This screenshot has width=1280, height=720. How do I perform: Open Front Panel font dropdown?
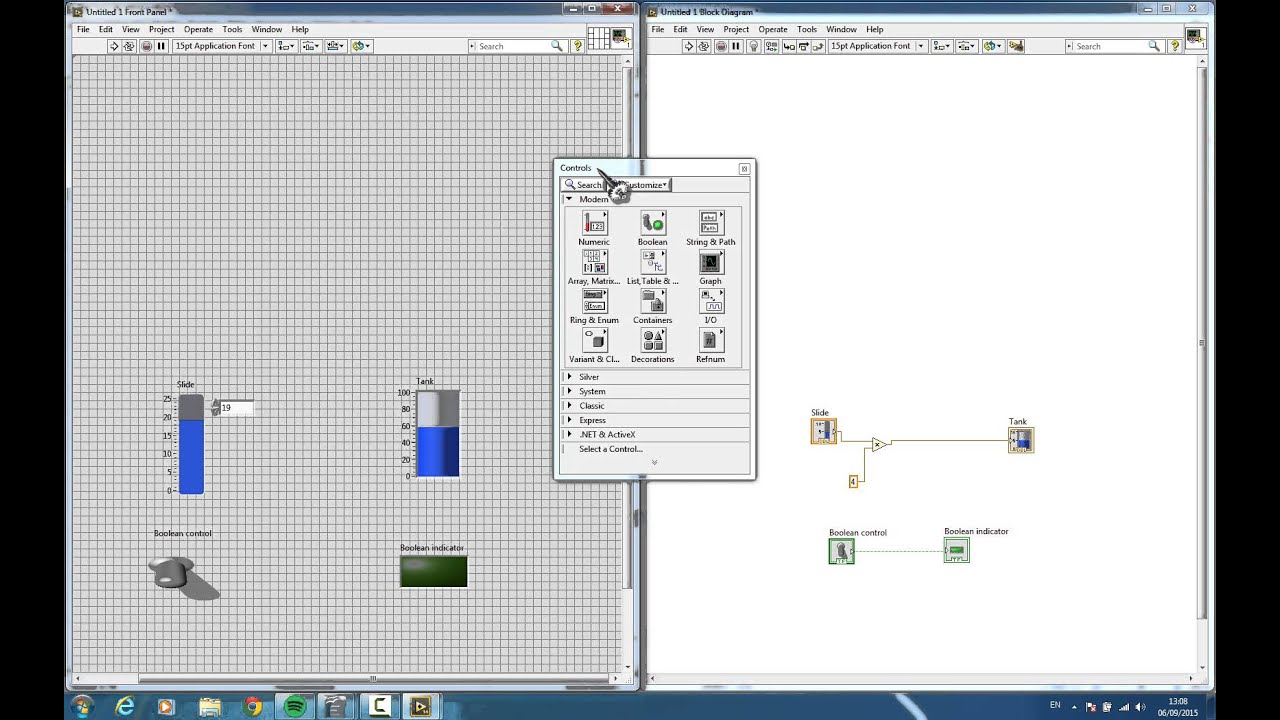click(221, 46)
